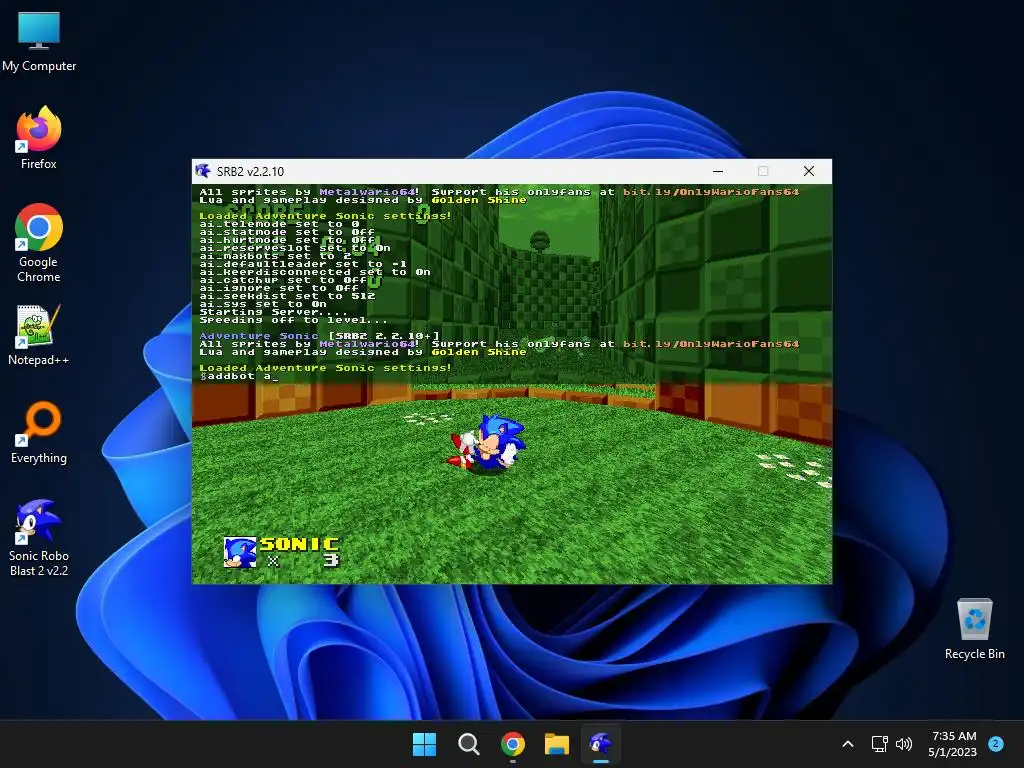Select the Everything search desktop shortcut
This screenshot has width=1024, height=768.
coord(39,432)
